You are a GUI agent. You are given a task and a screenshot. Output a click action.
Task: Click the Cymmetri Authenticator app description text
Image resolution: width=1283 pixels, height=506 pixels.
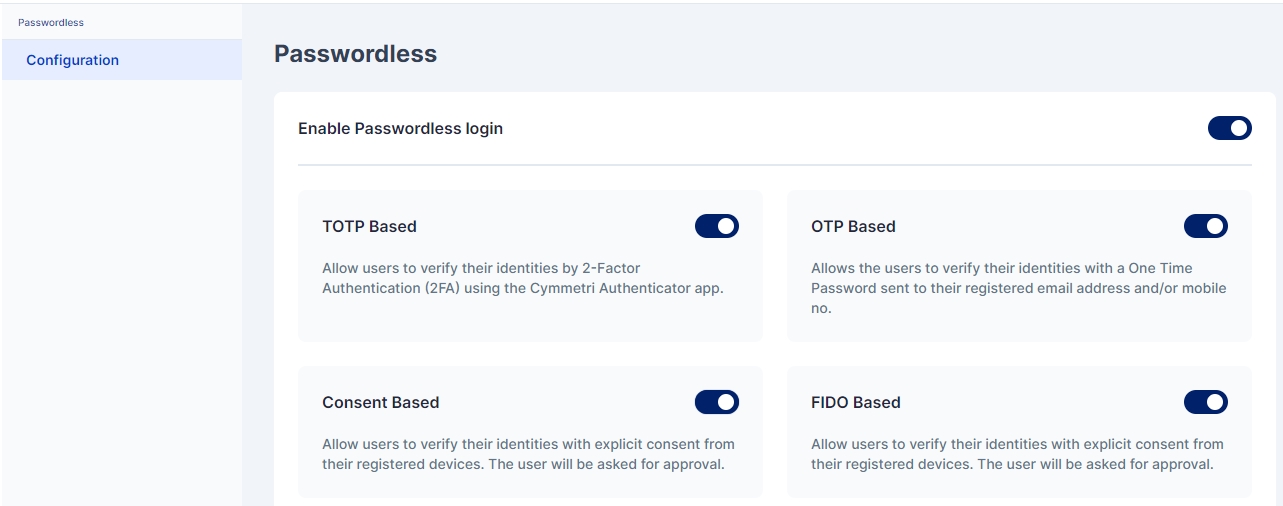(522, 278)
